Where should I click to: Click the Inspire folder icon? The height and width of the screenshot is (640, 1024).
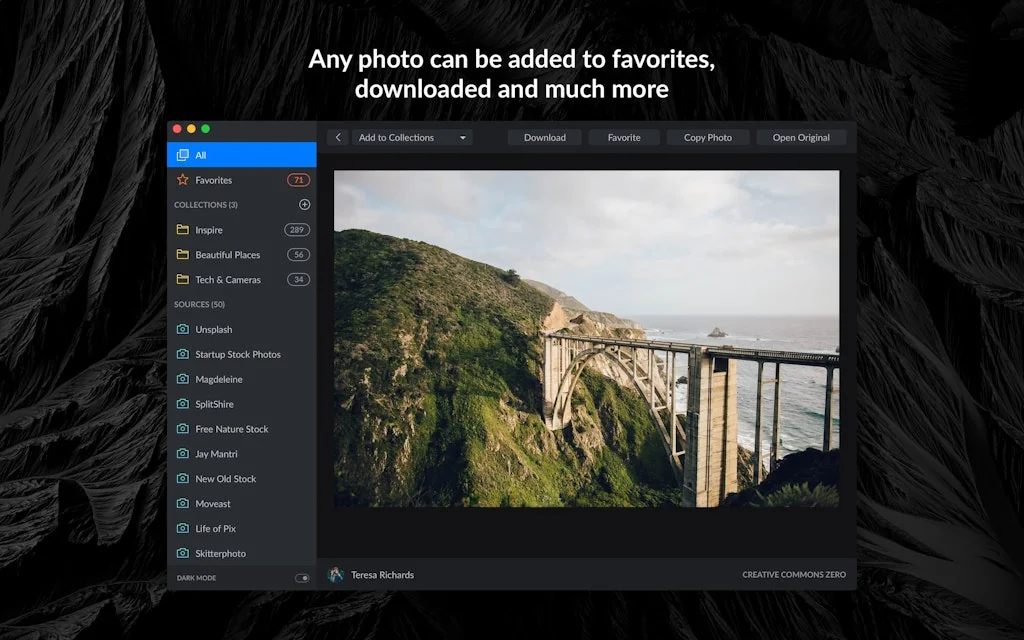(184, 229)
